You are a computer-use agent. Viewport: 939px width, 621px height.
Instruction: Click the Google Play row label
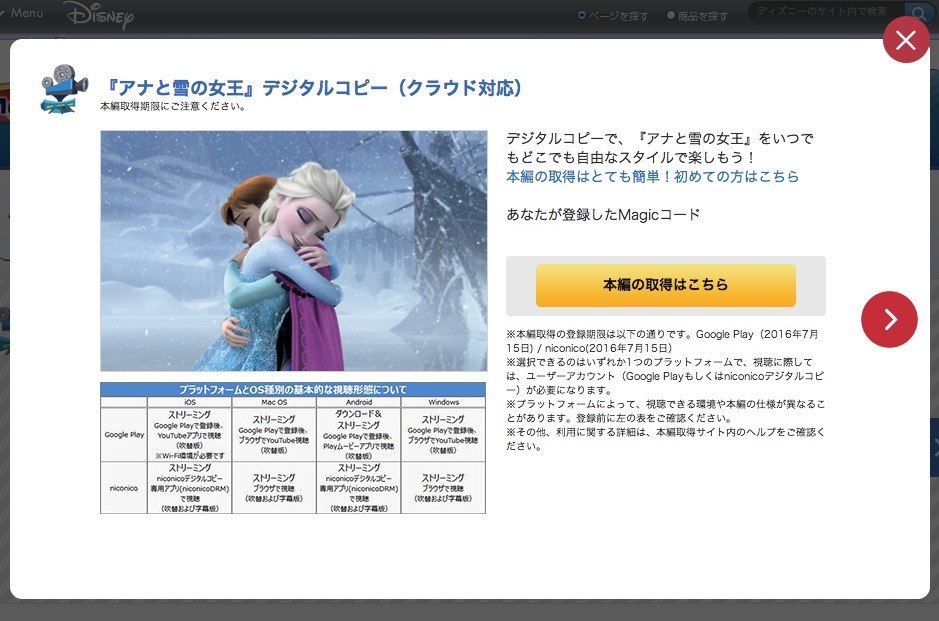[x=124, y=435]
